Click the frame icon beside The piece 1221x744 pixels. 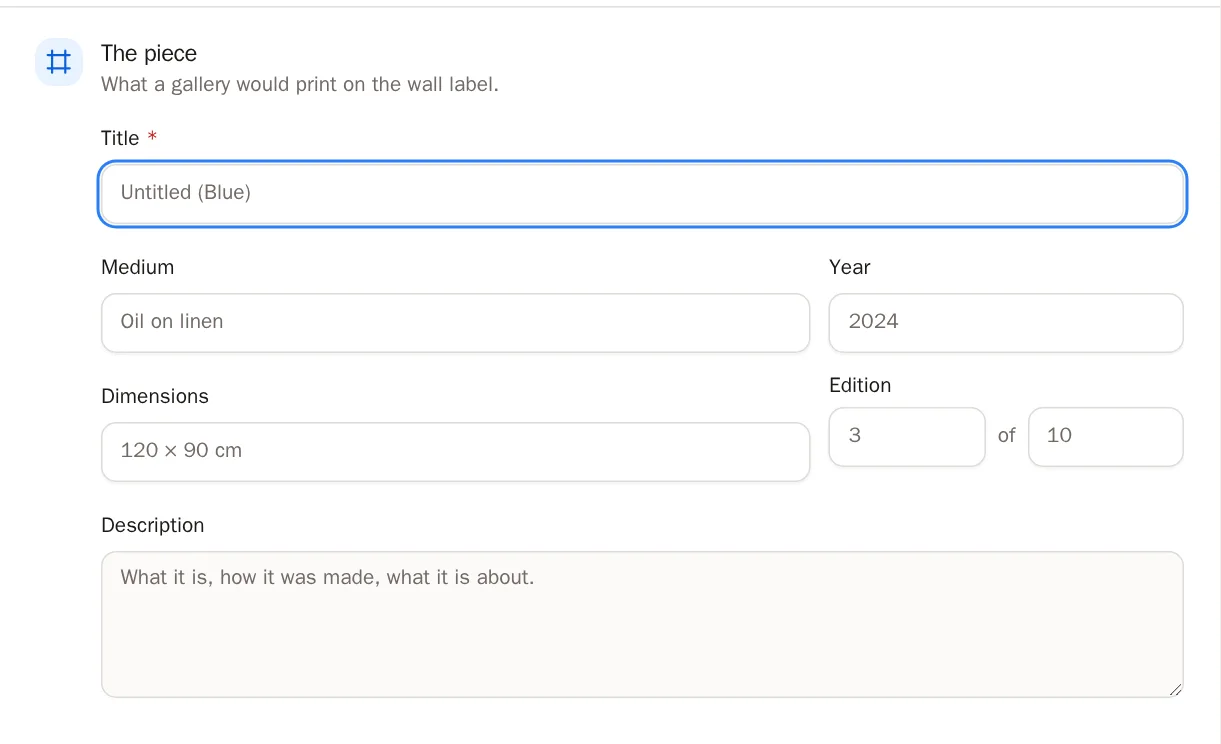pos(59,62)
